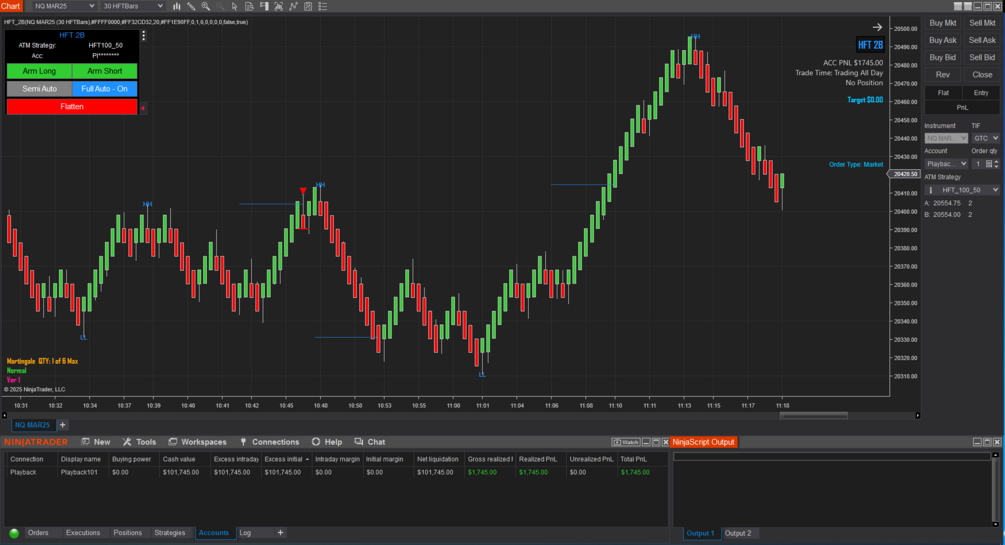1005x545 pixels.
Task: Open the drawing tools pencil icon
Action: (x=191, y=6)
